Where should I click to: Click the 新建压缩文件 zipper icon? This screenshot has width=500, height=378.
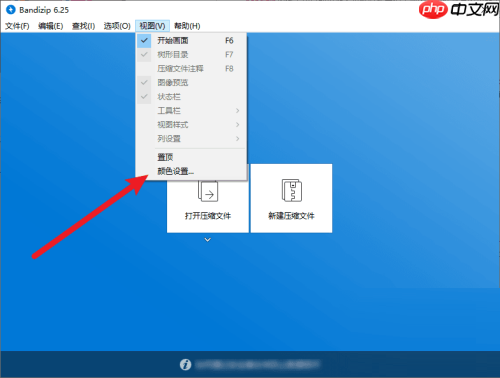coord(292,190)
